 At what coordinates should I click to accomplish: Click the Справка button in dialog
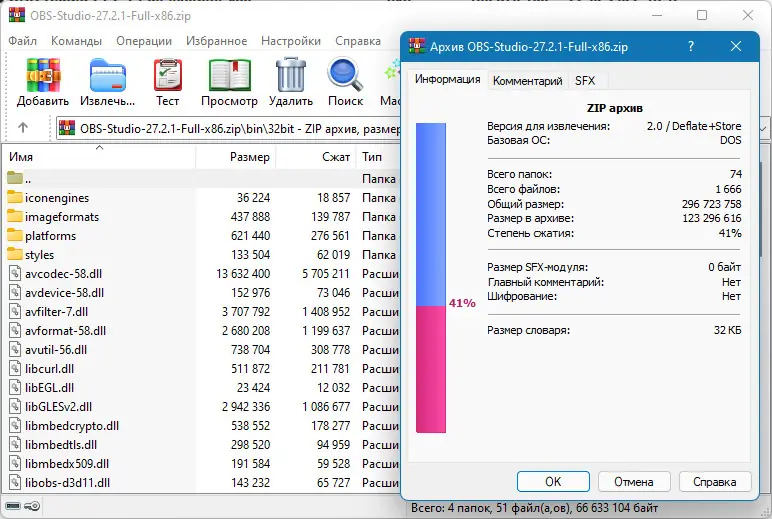pyautogui.click(x=715, y=482)
